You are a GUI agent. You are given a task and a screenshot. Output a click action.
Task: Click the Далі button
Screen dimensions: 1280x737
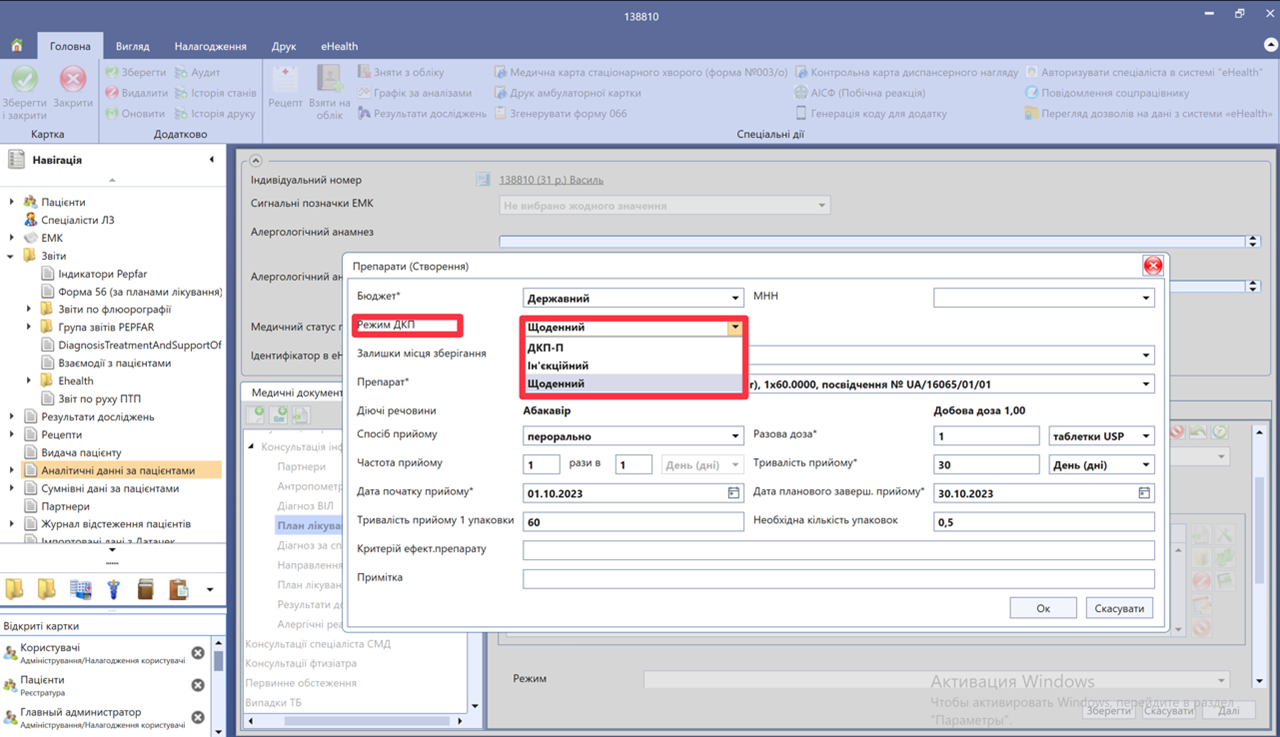[1228, 710]
